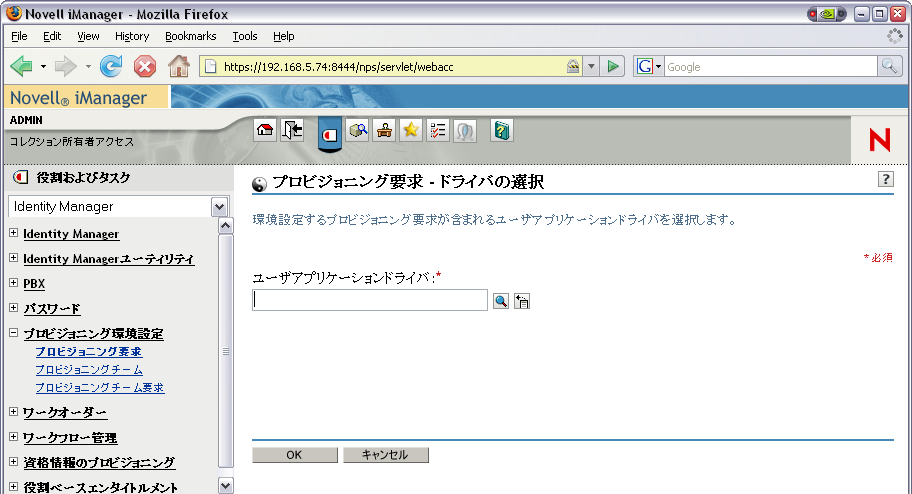Expand the ワークオーダー tree node

13,411
